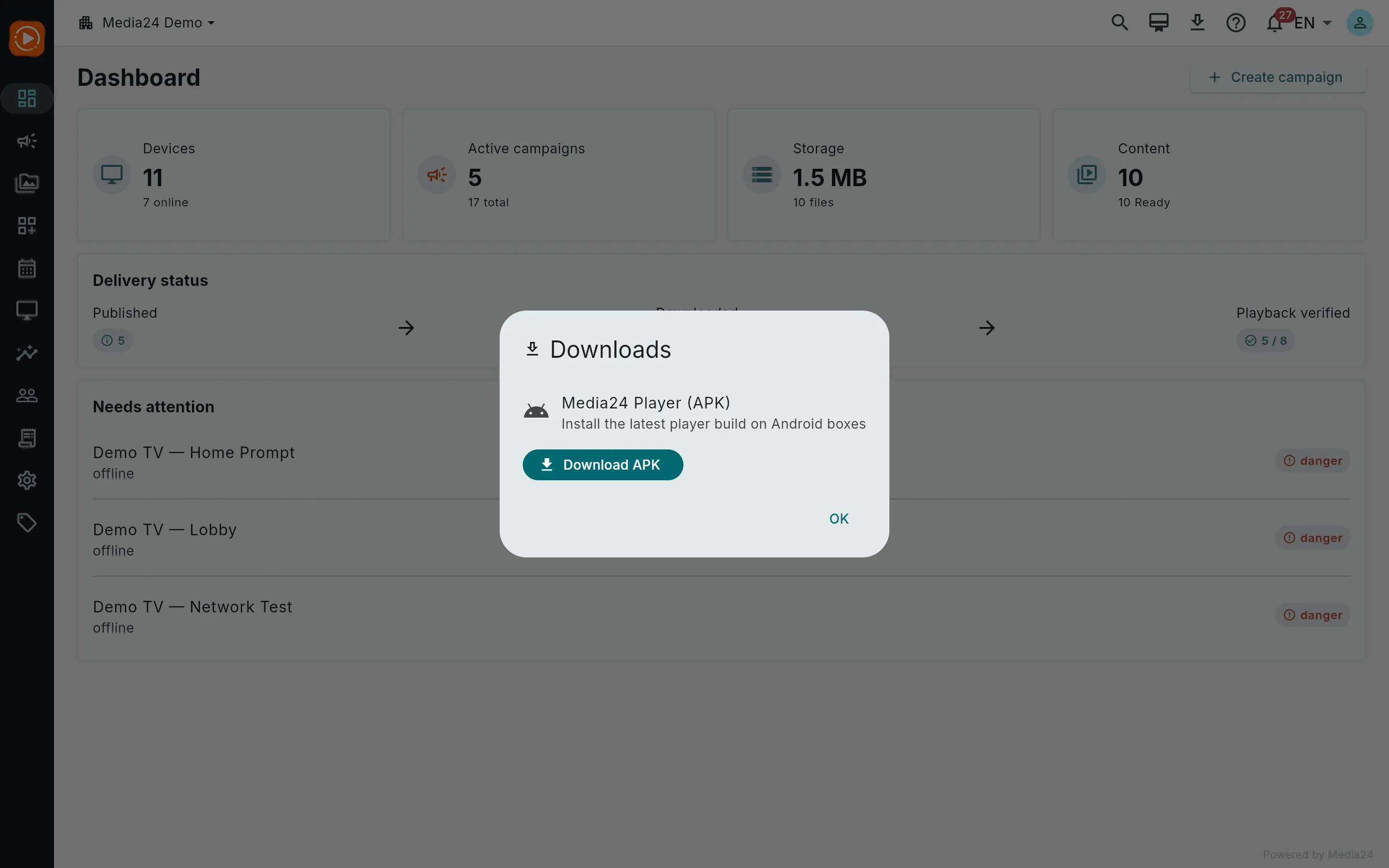Open the tags label sidebar icon
Screen dimensions: 1389x868
click(x=27, y=523)
